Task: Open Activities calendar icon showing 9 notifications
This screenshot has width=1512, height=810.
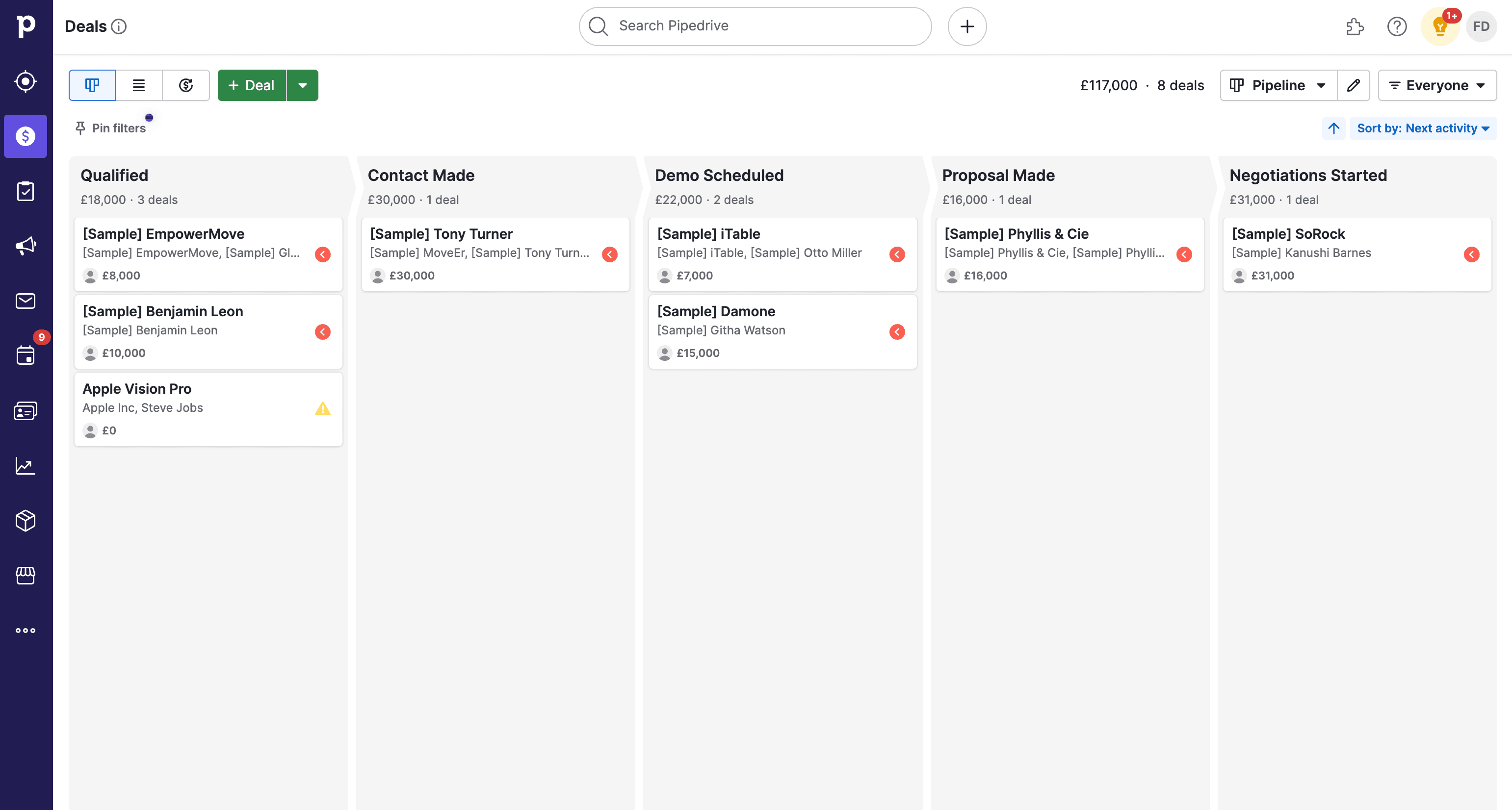Action: [25, 355]
